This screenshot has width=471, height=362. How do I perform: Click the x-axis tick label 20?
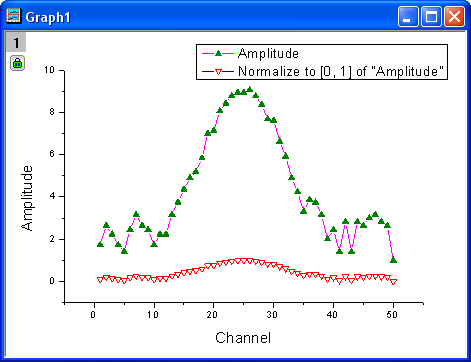coord(213,314)
